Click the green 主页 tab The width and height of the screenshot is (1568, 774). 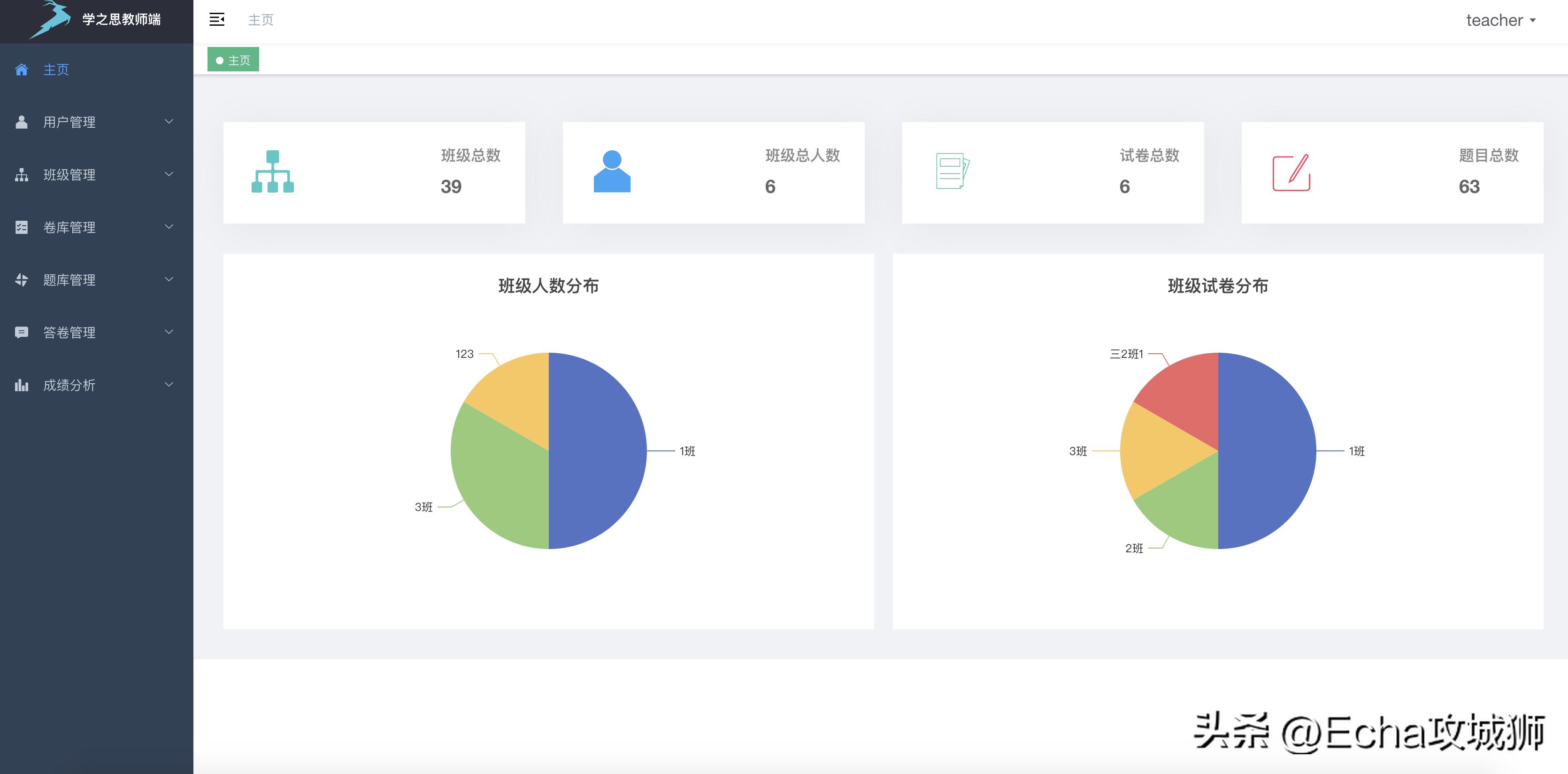click(233, 59)
